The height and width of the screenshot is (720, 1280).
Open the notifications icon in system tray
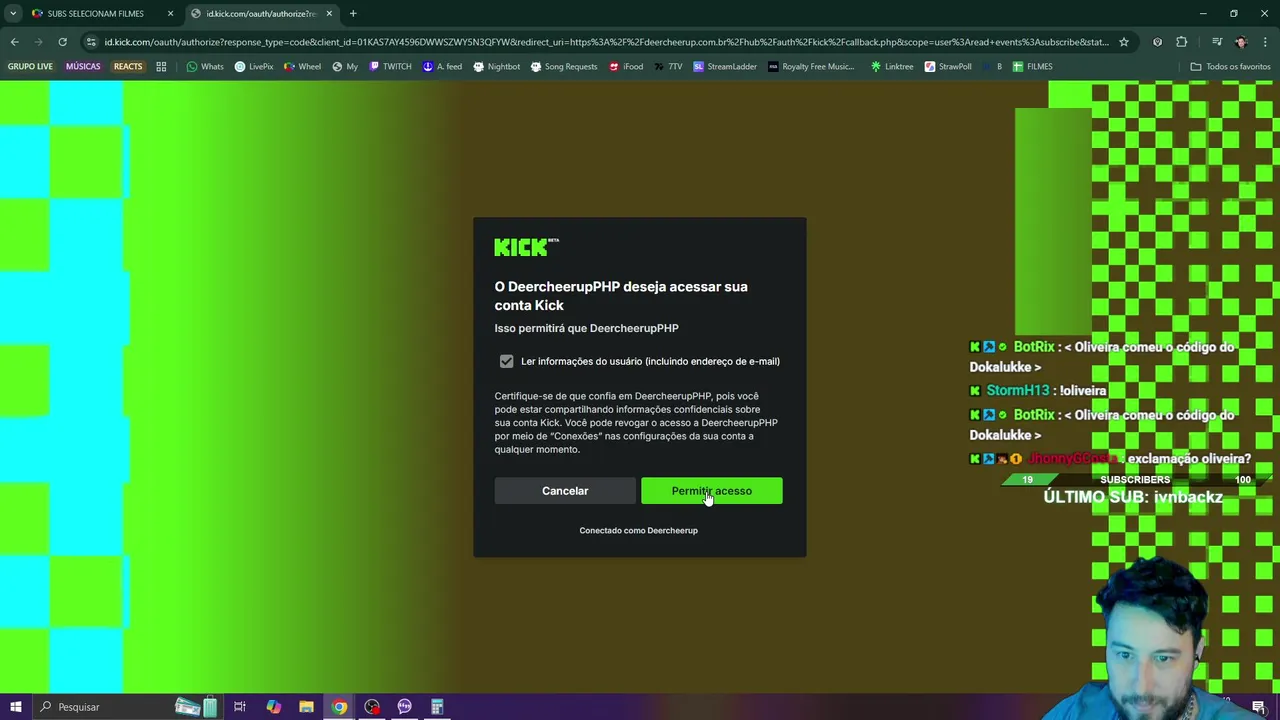pyautogui.click(x=1259, y=707)
